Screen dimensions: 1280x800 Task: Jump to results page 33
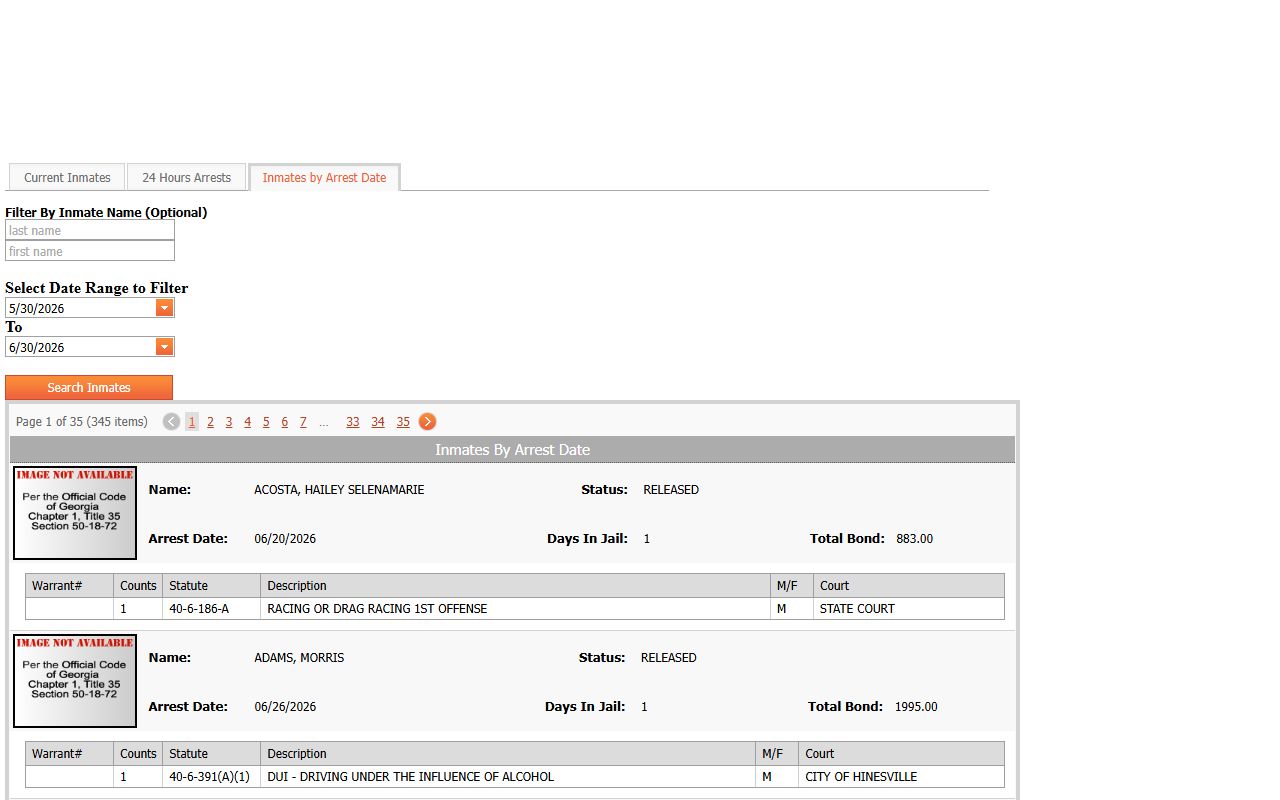click(353, 422)
